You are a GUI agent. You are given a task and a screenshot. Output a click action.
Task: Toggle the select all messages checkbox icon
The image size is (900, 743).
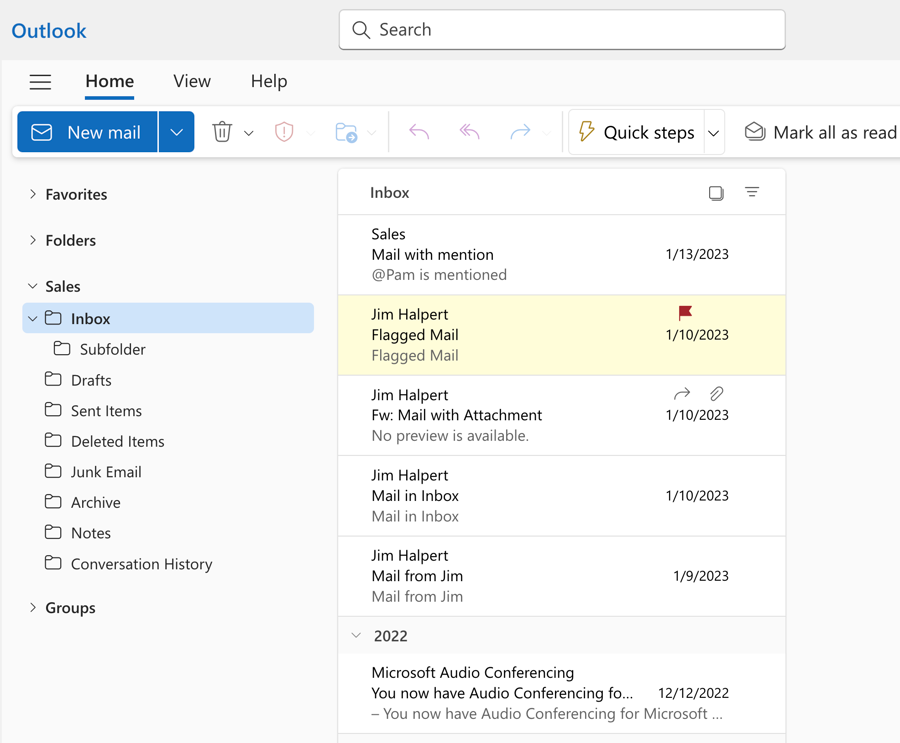[x=716, y=193]
